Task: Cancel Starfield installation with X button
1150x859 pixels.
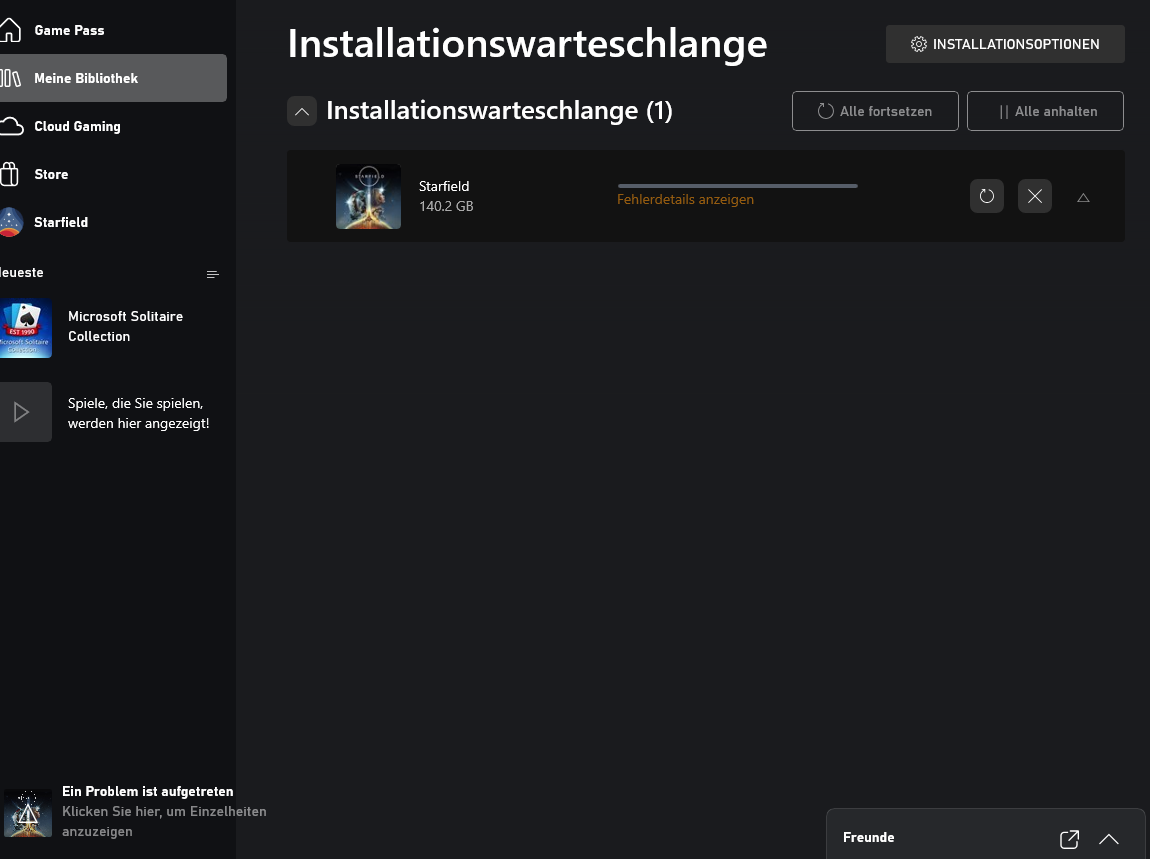Action: (1035, 196)
